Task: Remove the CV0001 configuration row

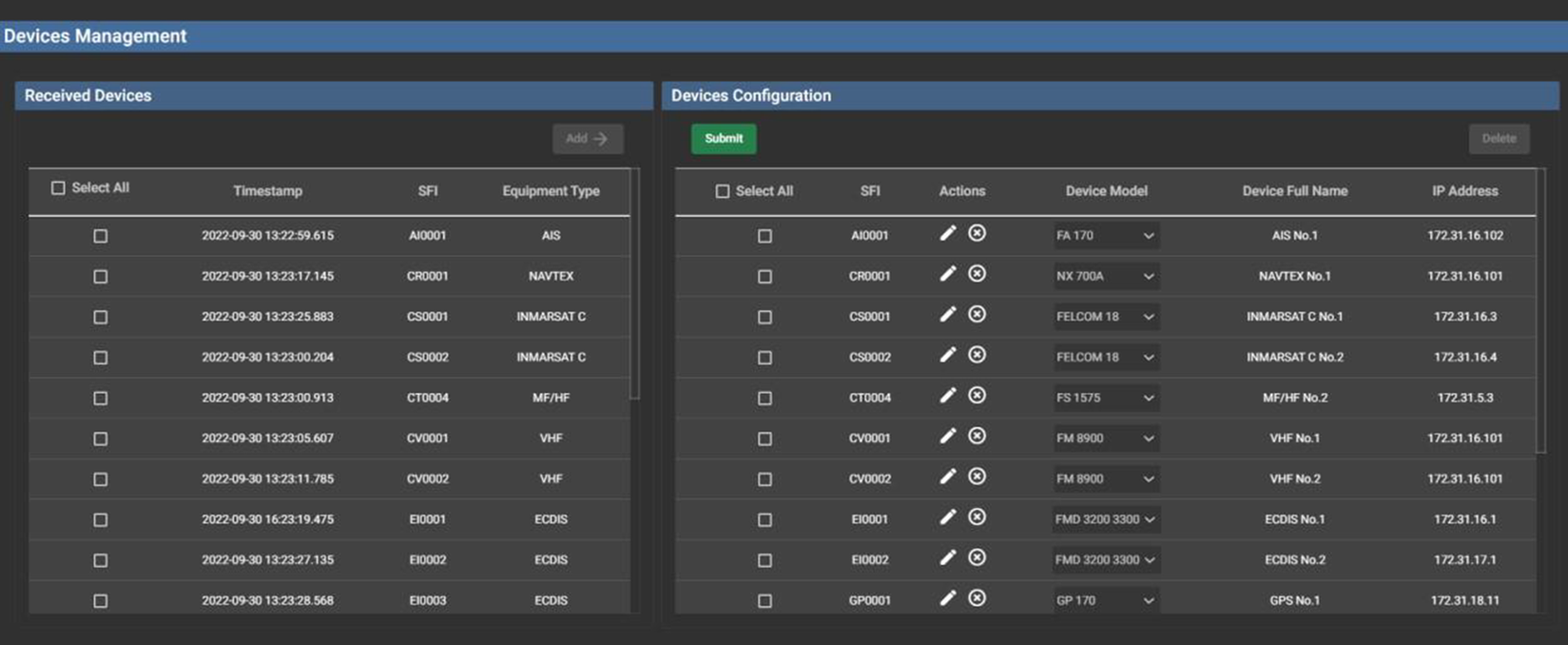Action: pos(977,436)
